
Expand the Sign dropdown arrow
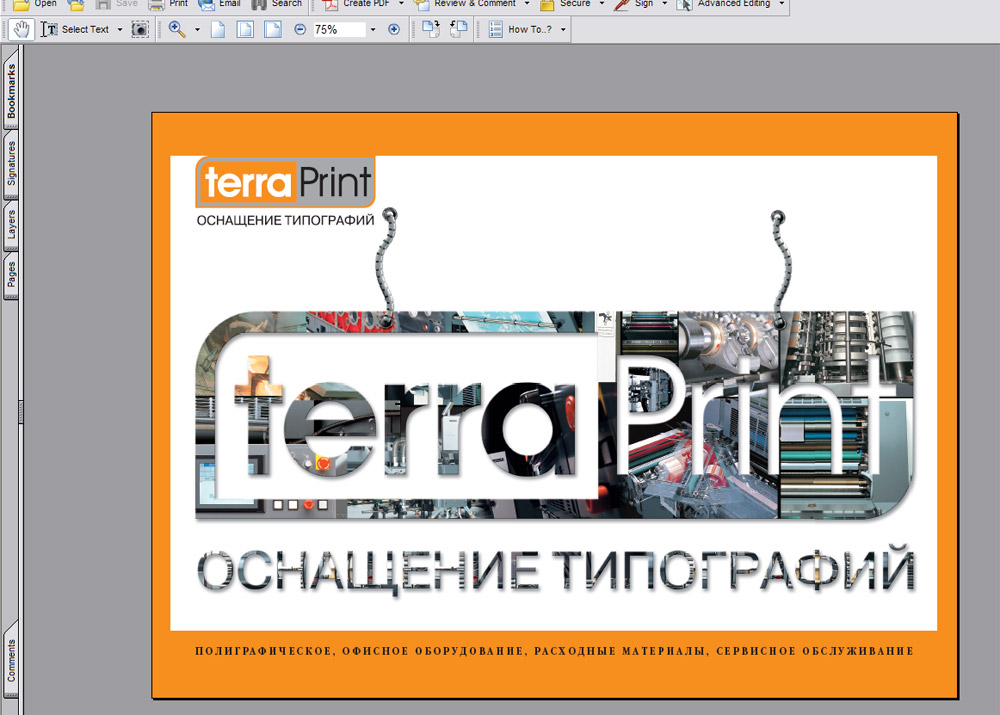(665, 4)
